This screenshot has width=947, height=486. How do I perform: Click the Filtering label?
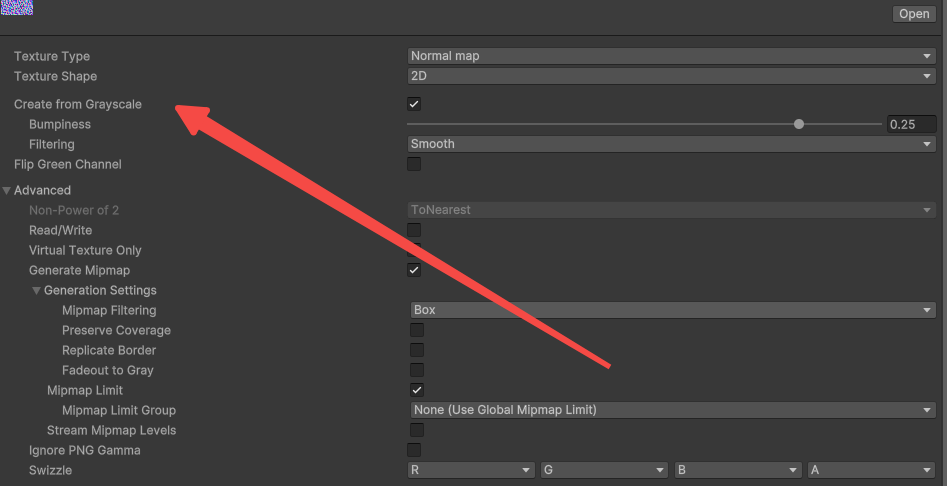click(x=52, y=144)
